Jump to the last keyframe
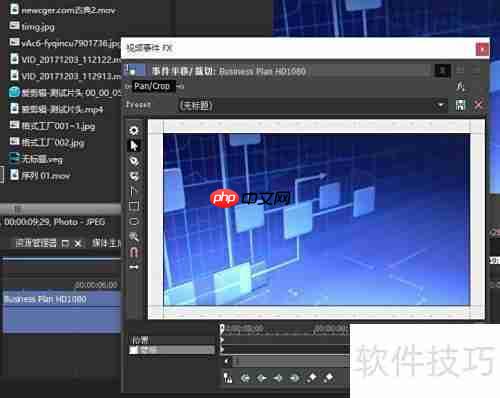The image size is (500, 398). pyautogui.click(x=295, y=378)
